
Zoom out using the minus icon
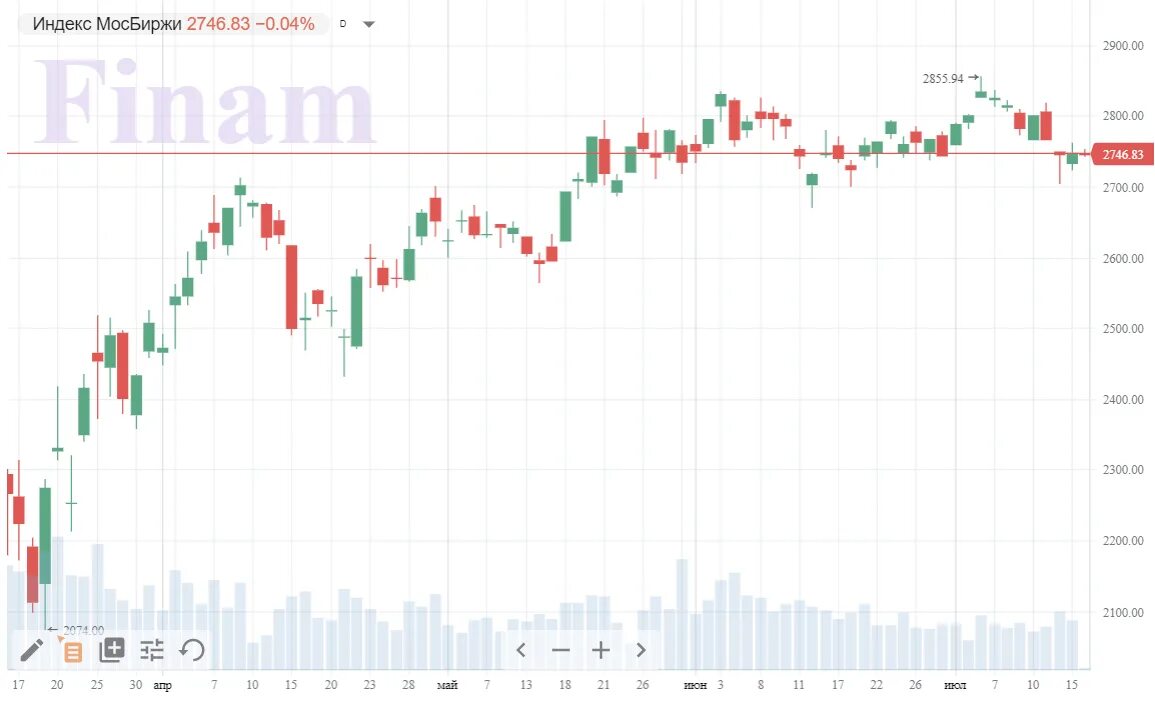[x=560, y=650]
